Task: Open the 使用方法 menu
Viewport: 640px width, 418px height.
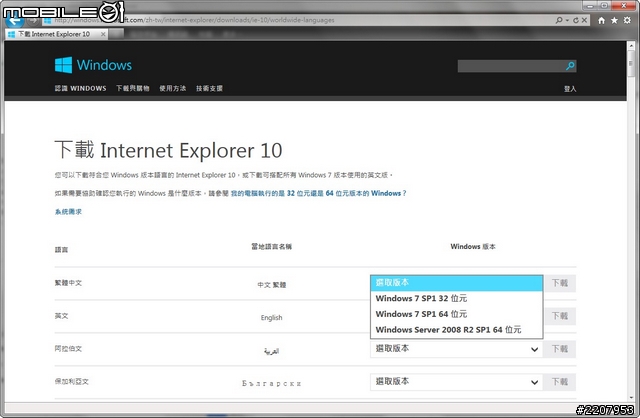Action: [x=173, y=88]
